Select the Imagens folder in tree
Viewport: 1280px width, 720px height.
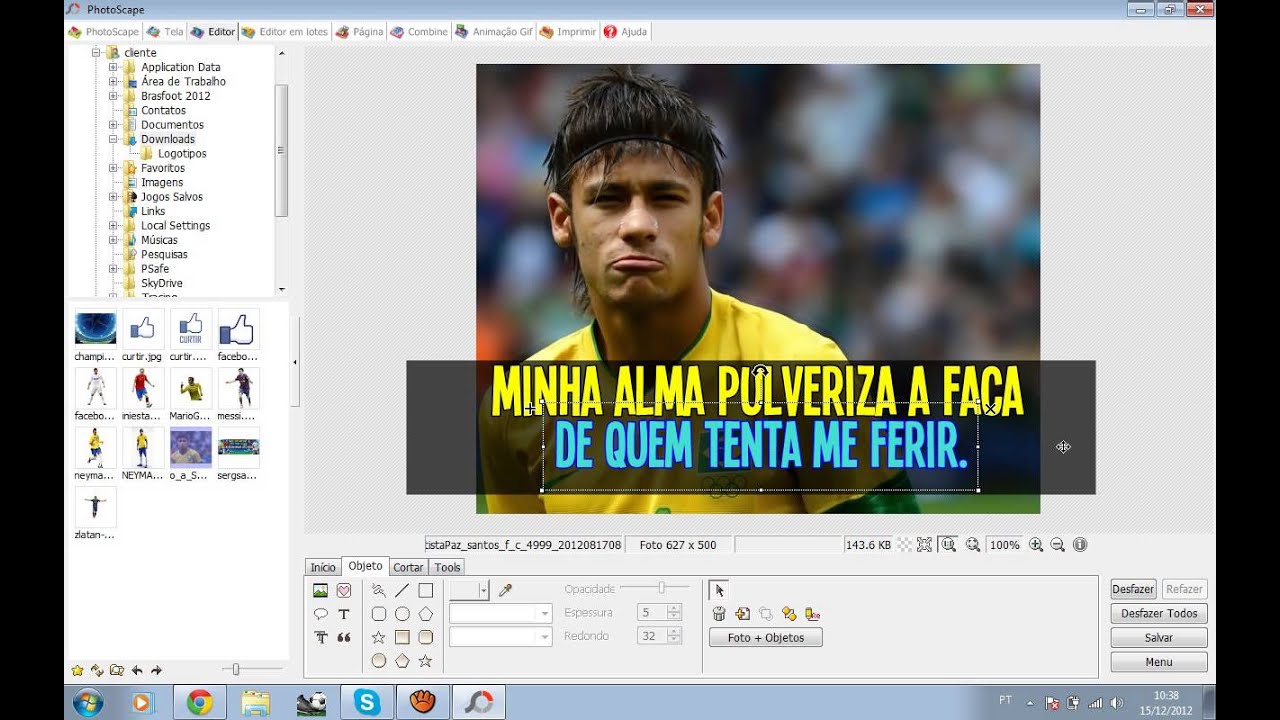162,183
